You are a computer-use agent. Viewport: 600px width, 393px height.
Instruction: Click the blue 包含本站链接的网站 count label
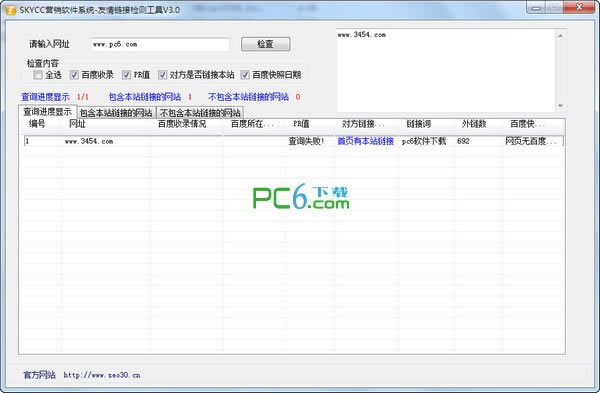pyautogui.click(x=145, y=97)
